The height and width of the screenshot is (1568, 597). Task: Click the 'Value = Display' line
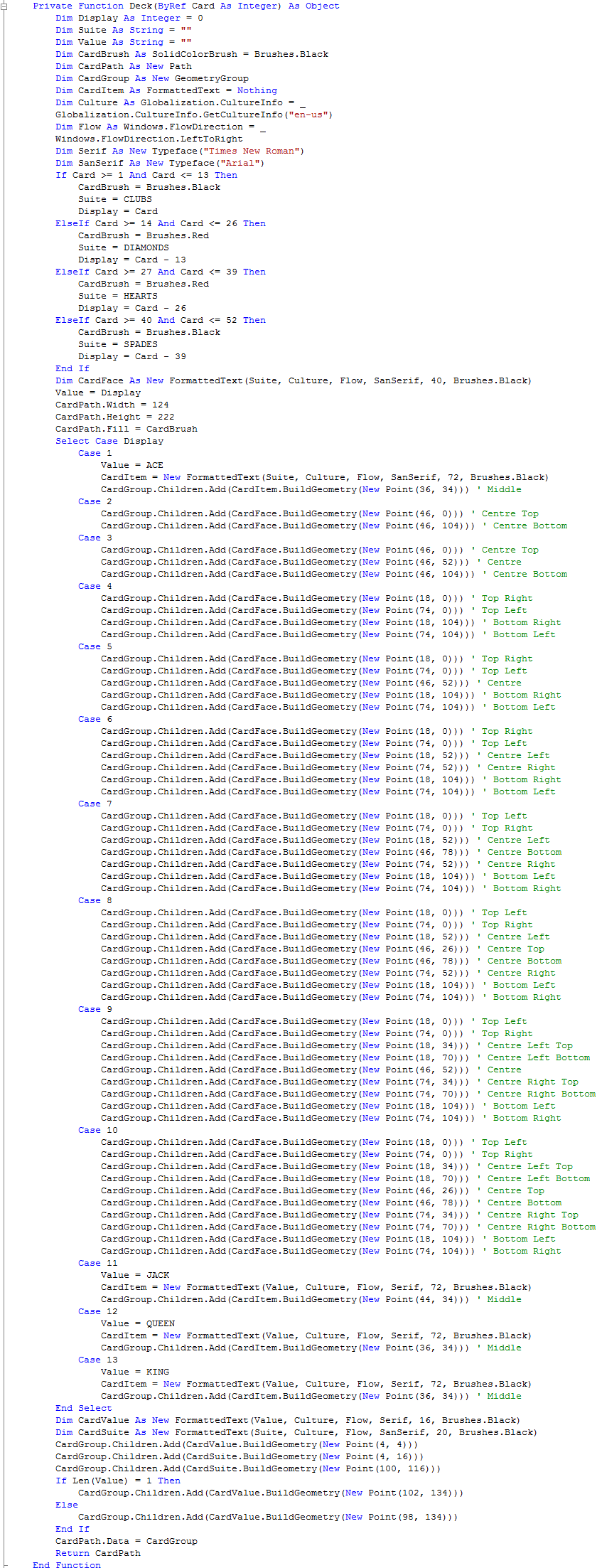98,393
